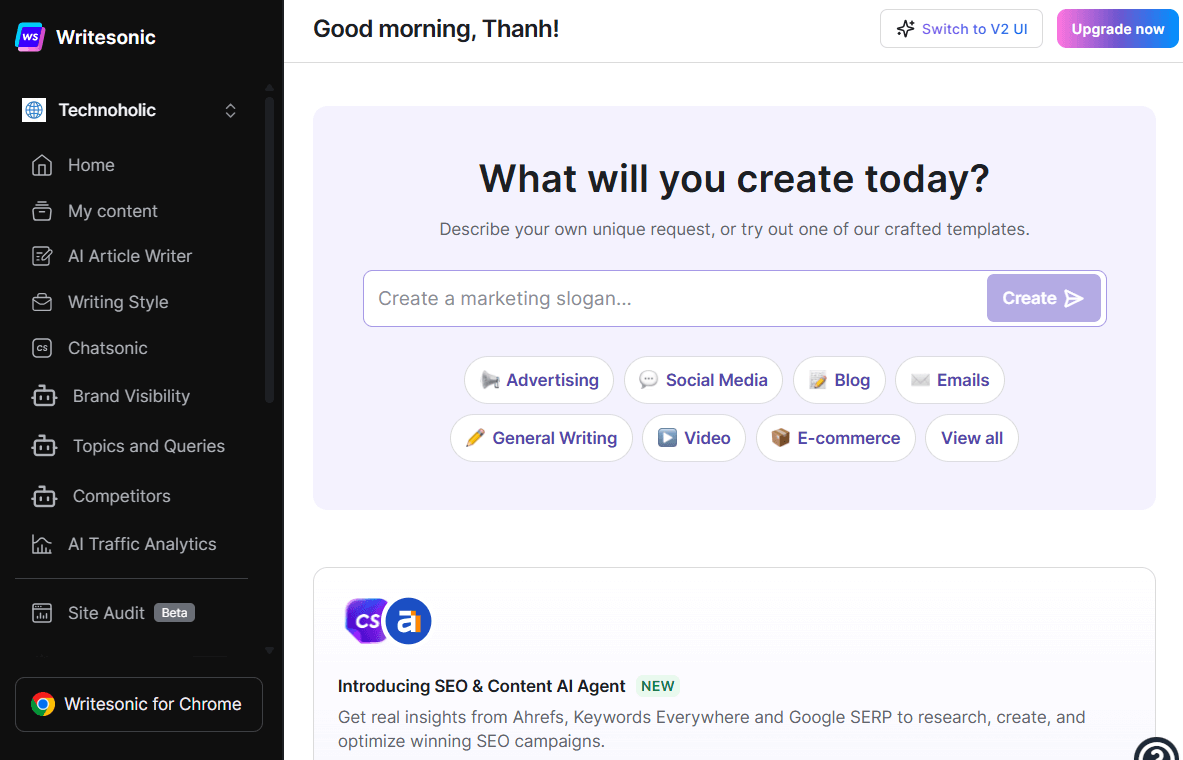1183x760 pixels.
Task: Click the blue a logo in agent card
Action: click(x=409, y=621)
